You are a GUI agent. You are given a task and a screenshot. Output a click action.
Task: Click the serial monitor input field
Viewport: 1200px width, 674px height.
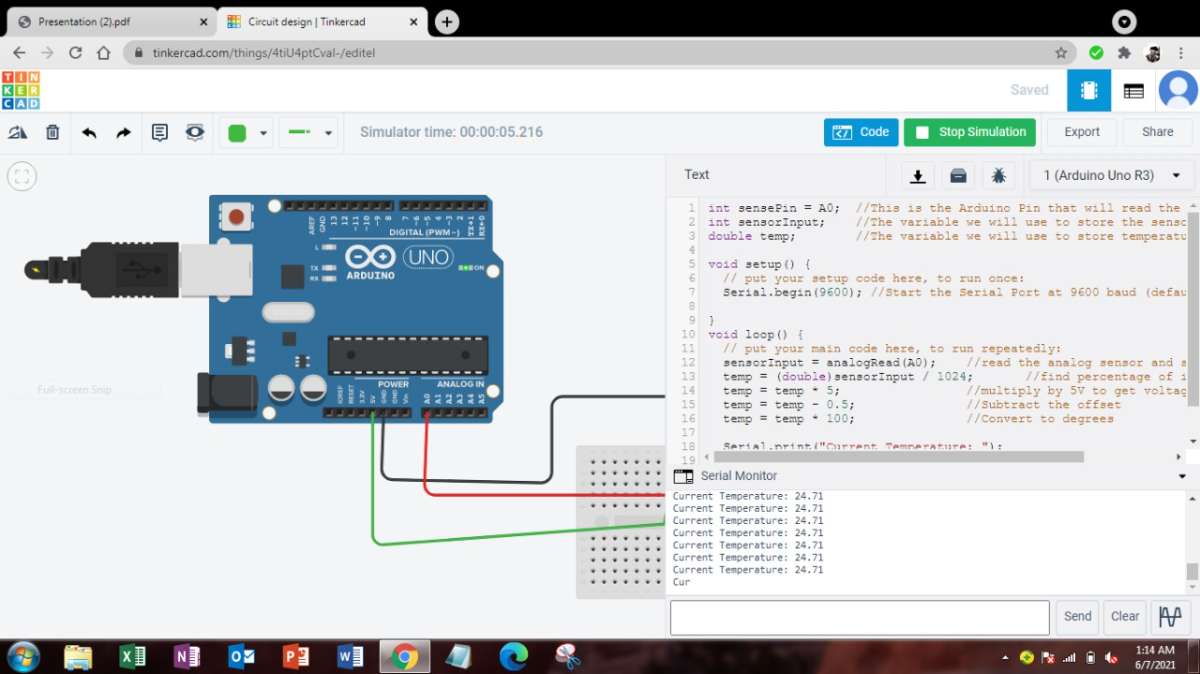click(x=859, y=617)
